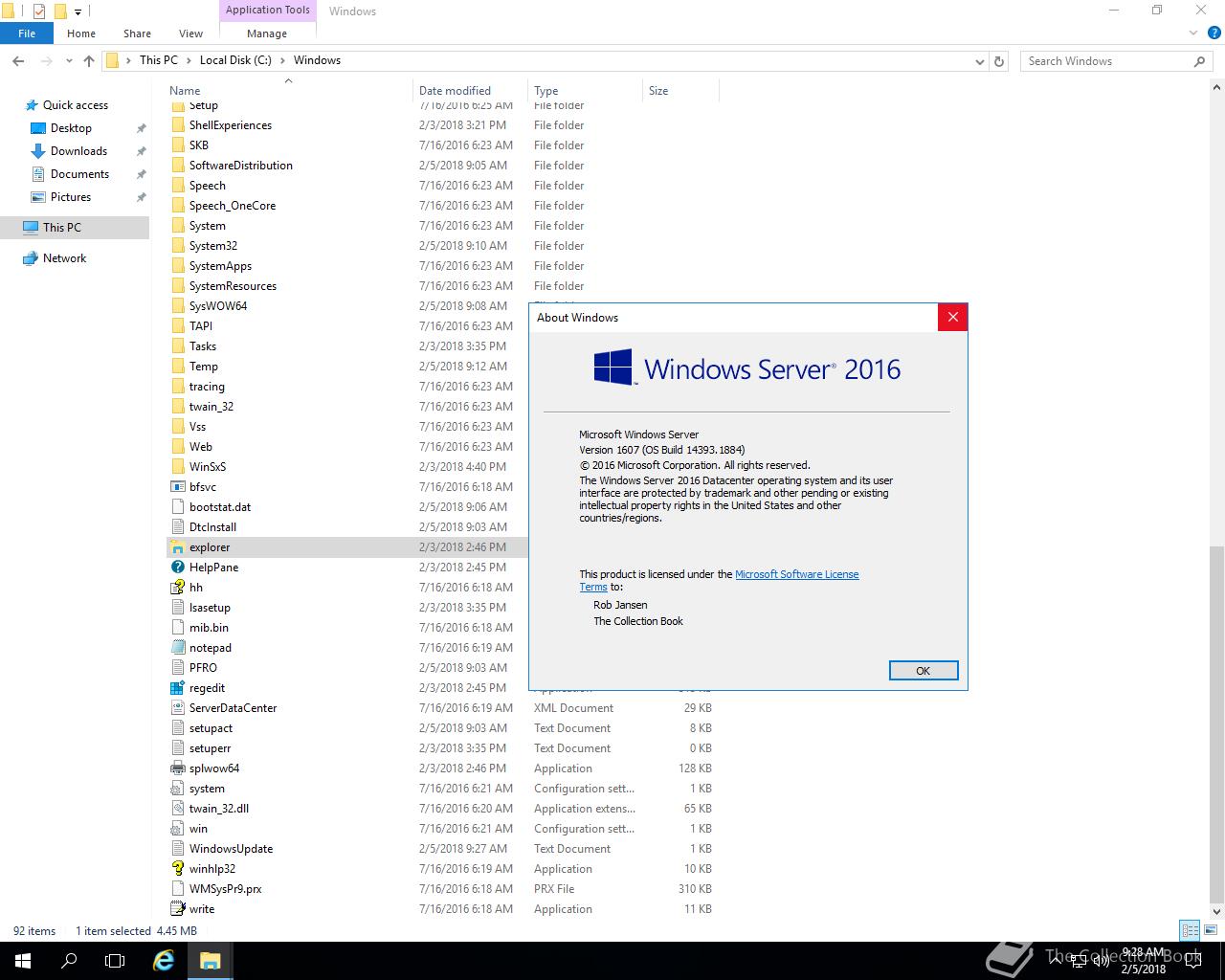Select the write application icon
This screenshot has height=980, width=1225.
tap(177, 909)
